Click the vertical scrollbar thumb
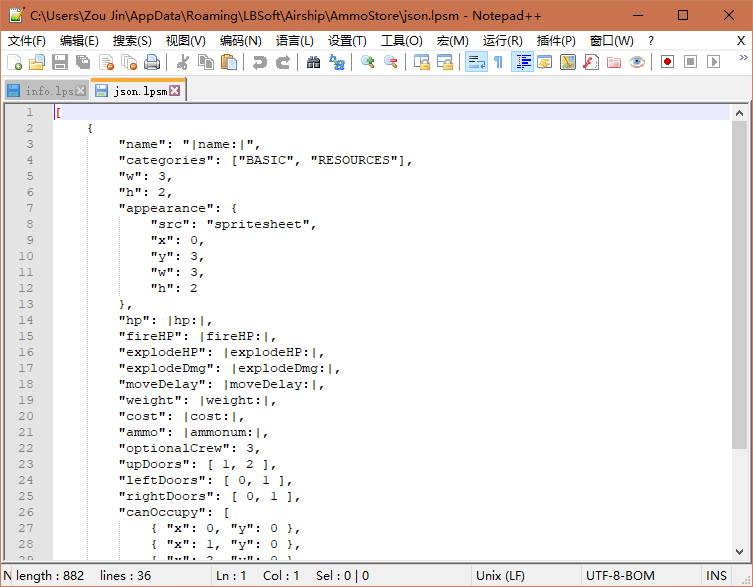 click(x=739, y=285)
